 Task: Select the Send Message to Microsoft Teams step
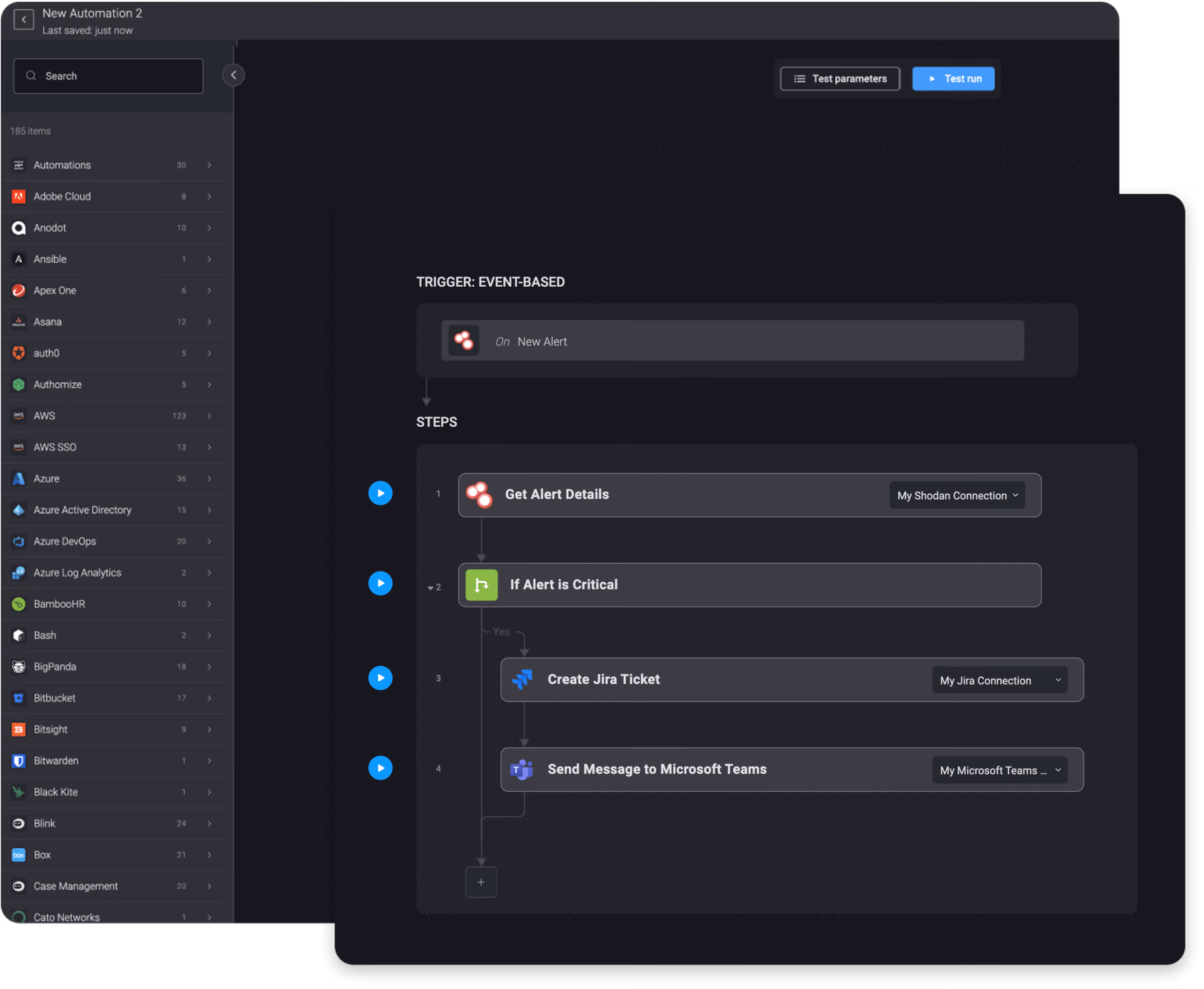[x=792, y=770]
